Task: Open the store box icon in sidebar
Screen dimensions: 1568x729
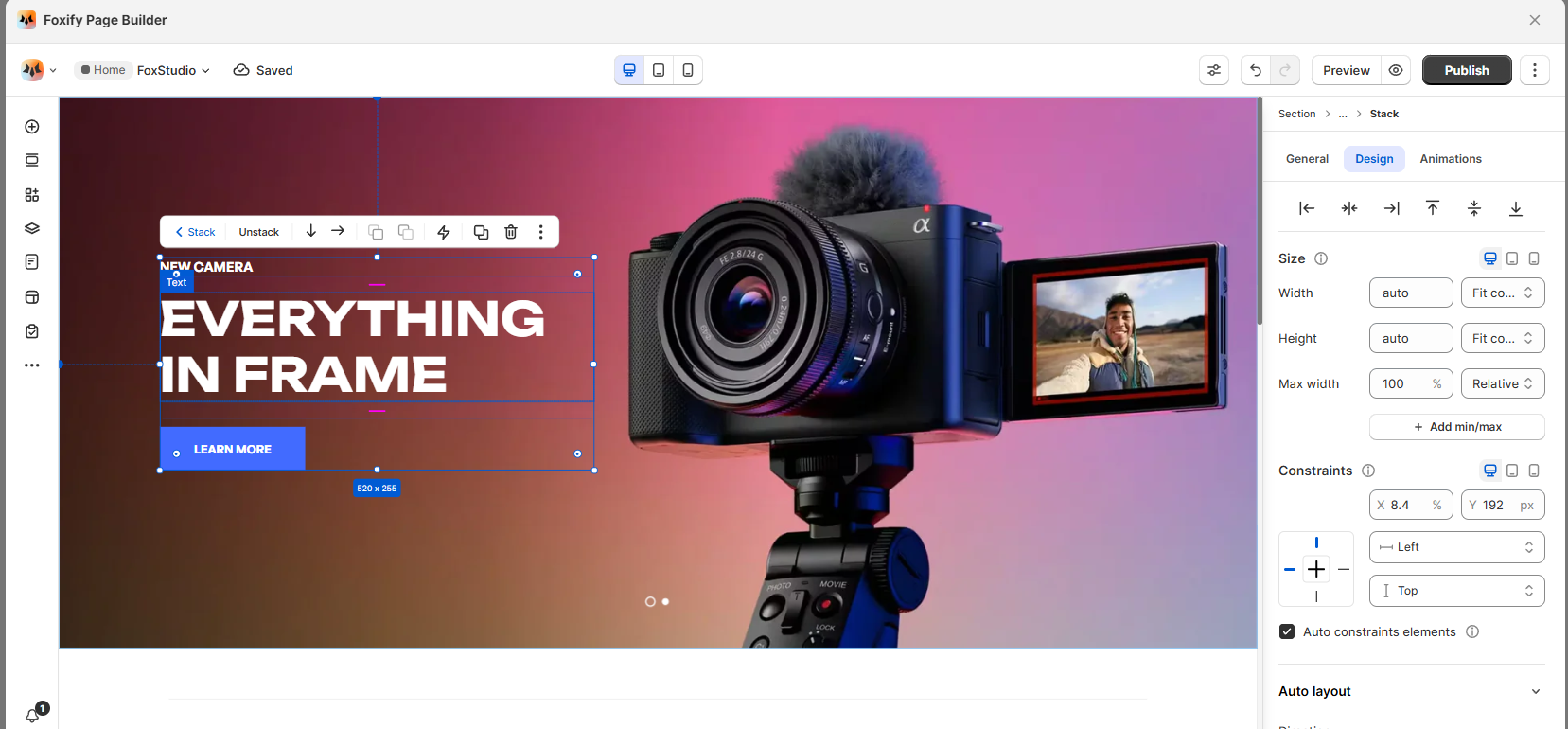Action: tap(32, 297)
